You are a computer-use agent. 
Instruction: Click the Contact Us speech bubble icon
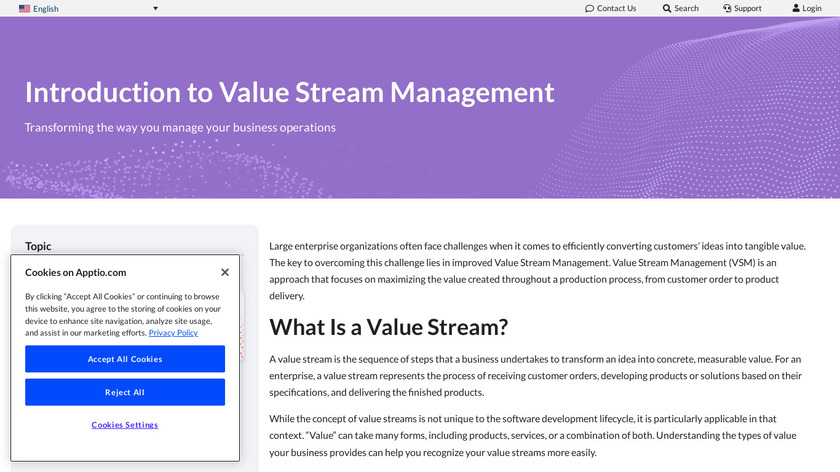(589, 8)
